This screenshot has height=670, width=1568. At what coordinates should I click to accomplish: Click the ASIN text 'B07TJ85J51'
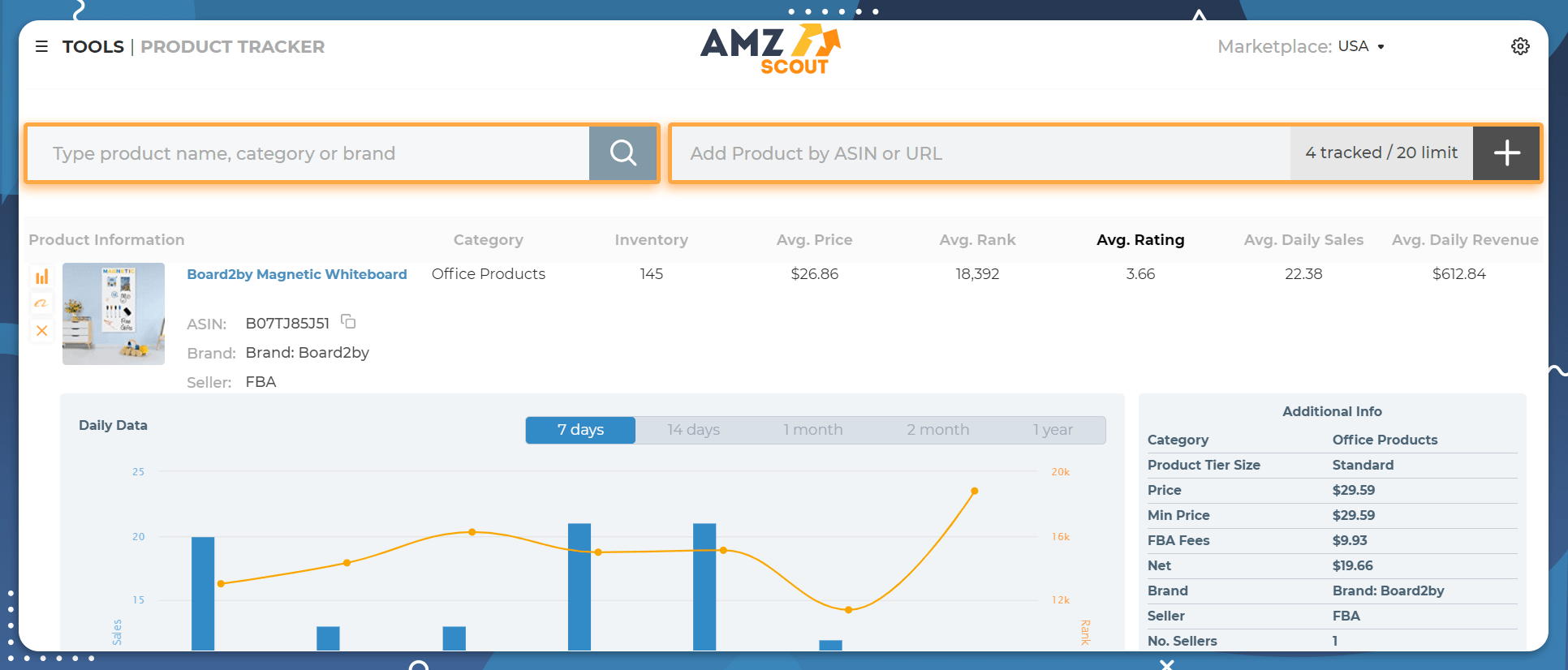tap(287, 324)
